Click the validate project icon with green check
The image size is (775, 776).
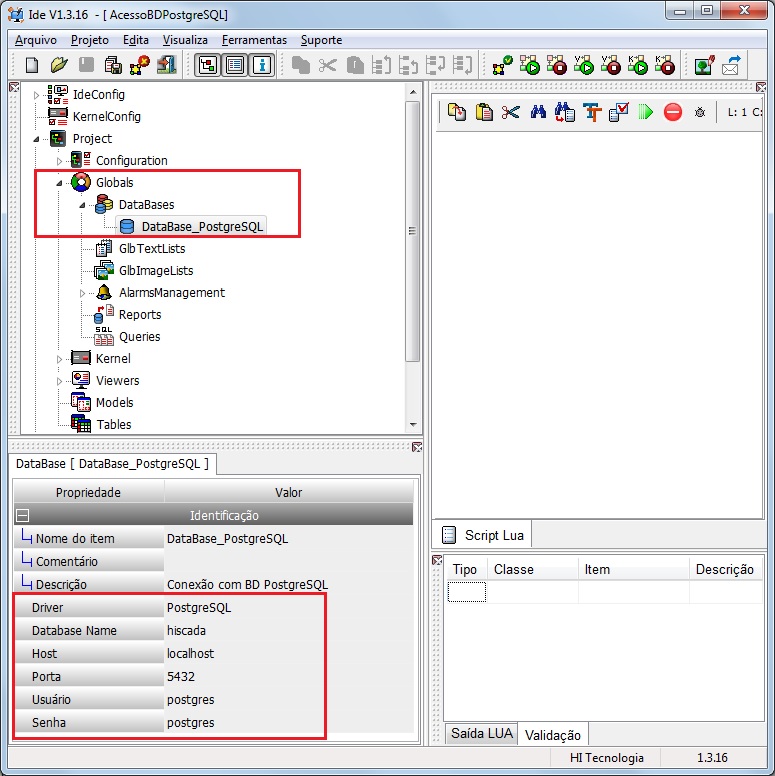(x=503, y=65)
